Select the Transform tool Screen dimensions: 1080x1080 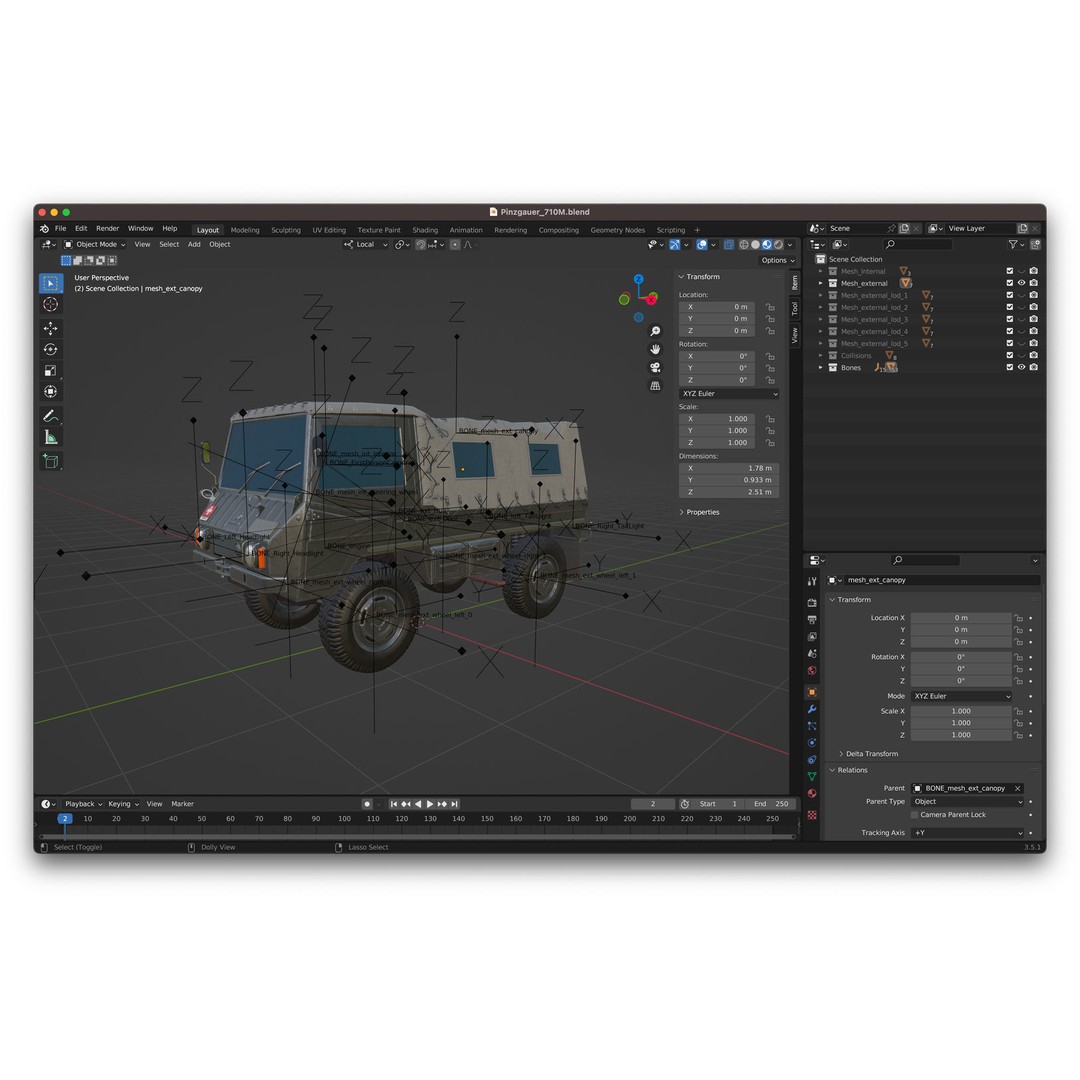point(51,392)
